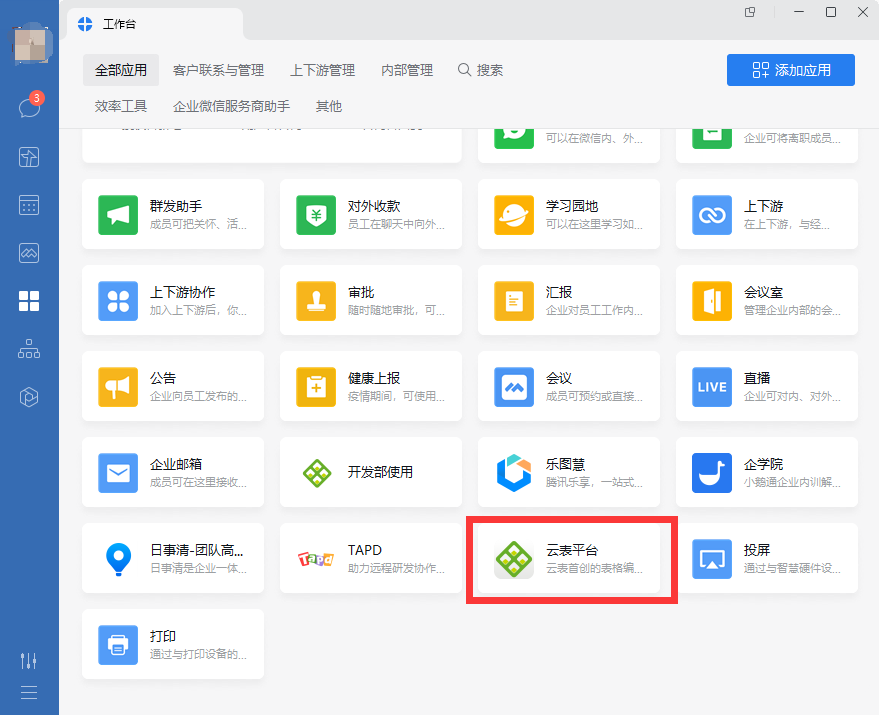This screenshot has height=715, width=879.
Task: Switch to 客户联系与管理 tab
Action: pyautogui.click(x=219, y=70)
